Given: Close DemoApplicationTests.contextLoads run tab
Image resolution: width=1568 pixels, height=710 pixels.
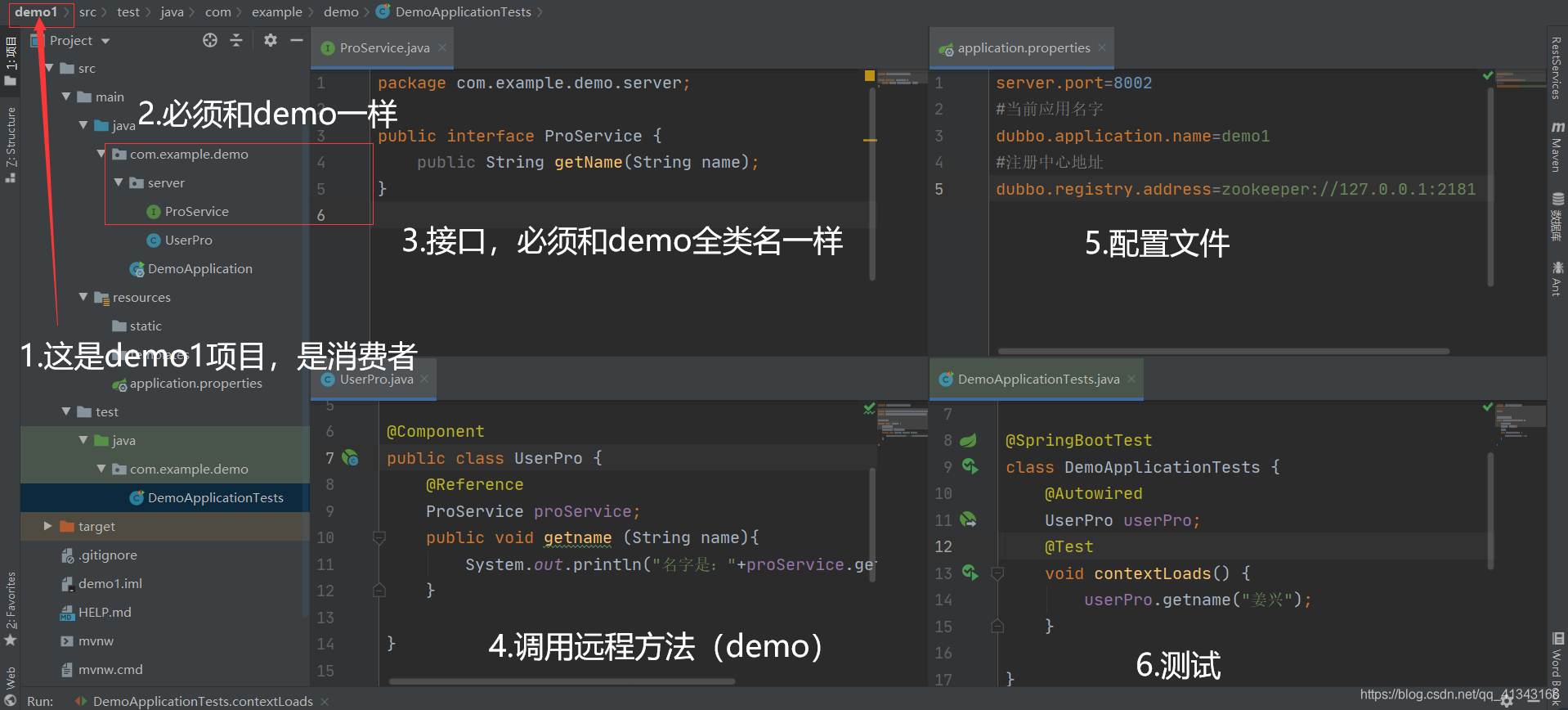Looking at the screenshot, I should click(325, 701).
